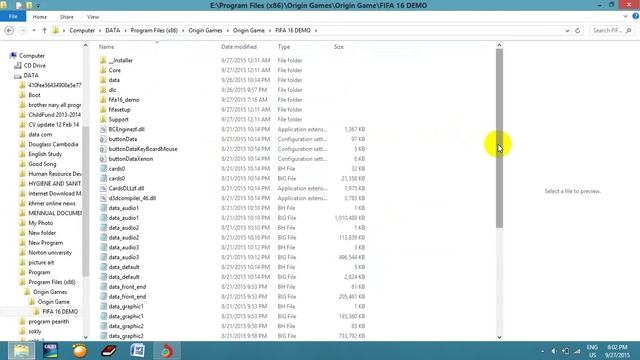Click the Program Files (x86) breadcrumb
Viewport: 640px width, 360px height.
(154, 31)
